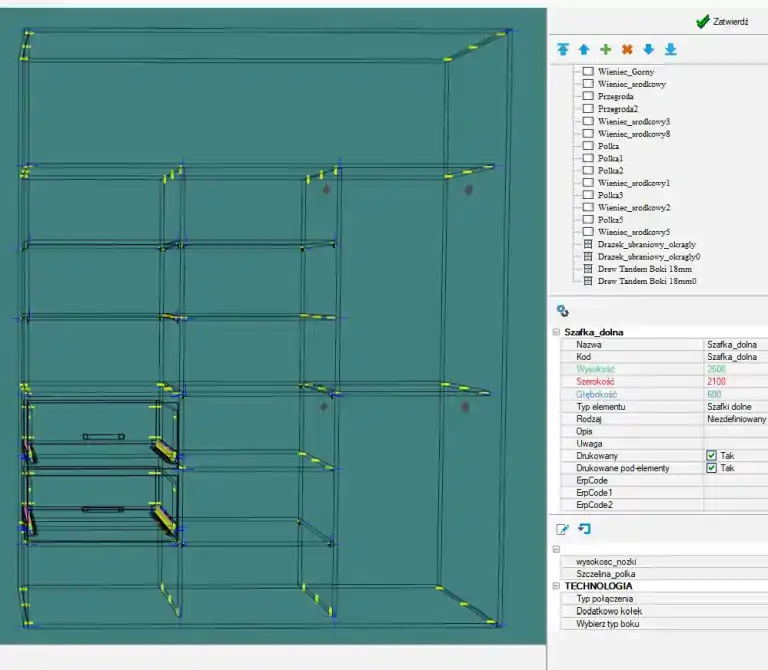This screenshot has height=670, width=768.
Task: Click the gears settings icon above properties
Action: point(563,311)
